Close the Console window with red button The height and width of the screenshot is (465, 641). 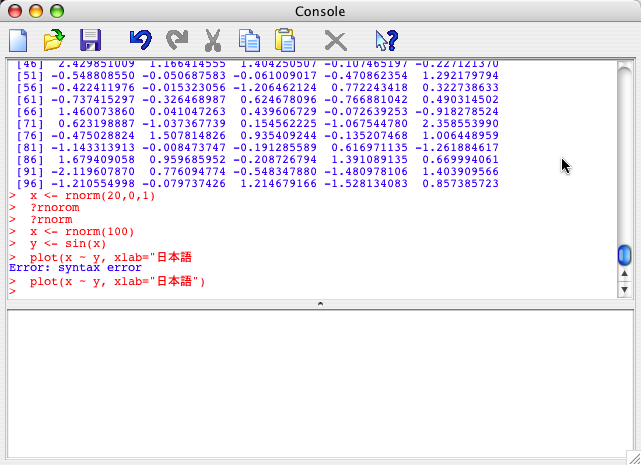15,12
